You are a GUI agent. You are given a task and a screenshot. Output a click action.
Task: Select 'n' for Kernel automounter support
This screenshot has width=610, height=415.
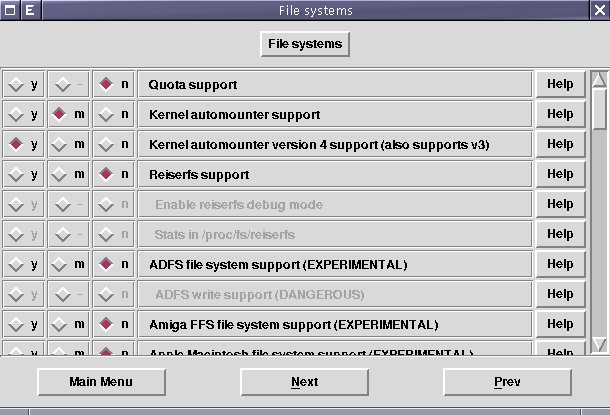(106, 115)
